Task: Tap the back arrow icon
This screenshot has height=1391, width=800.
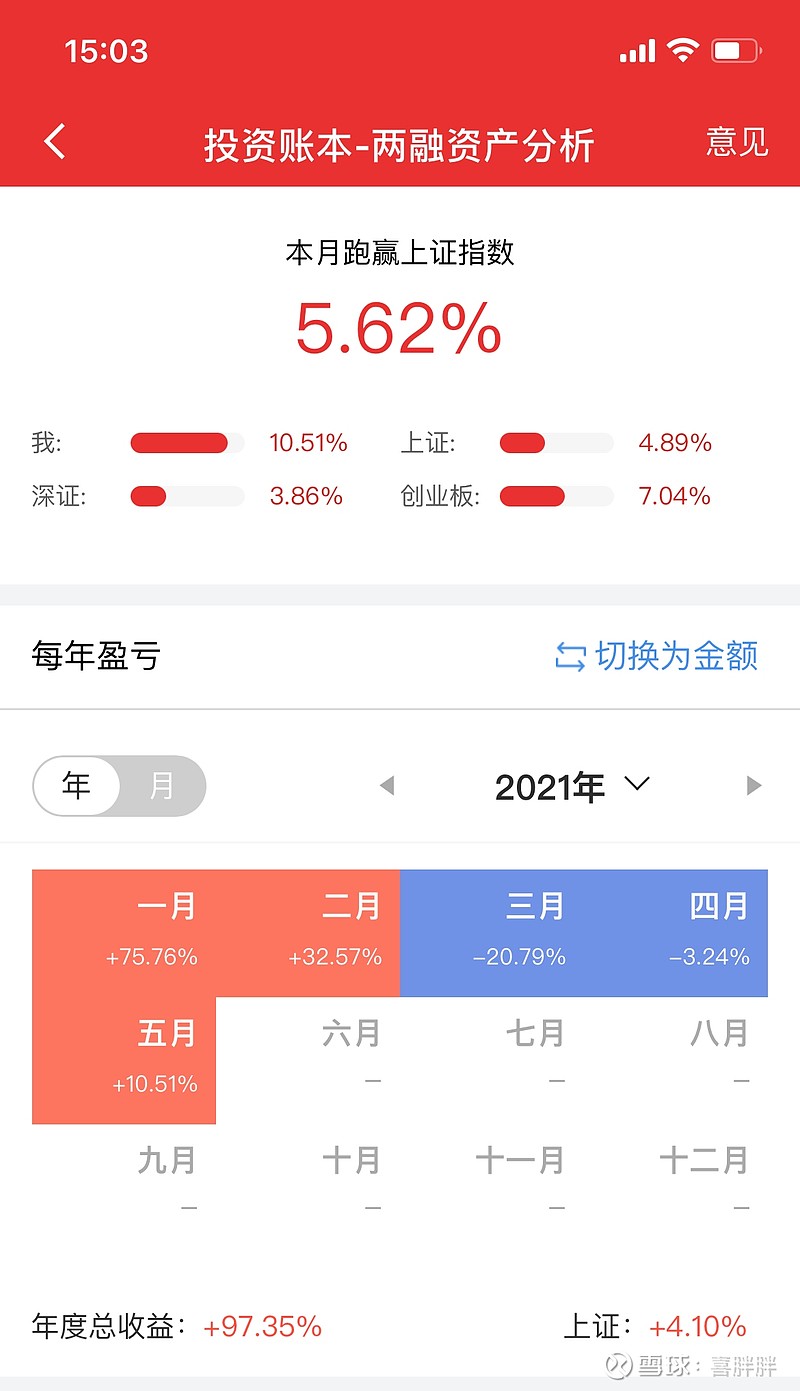Action: (x=55, y=142)
